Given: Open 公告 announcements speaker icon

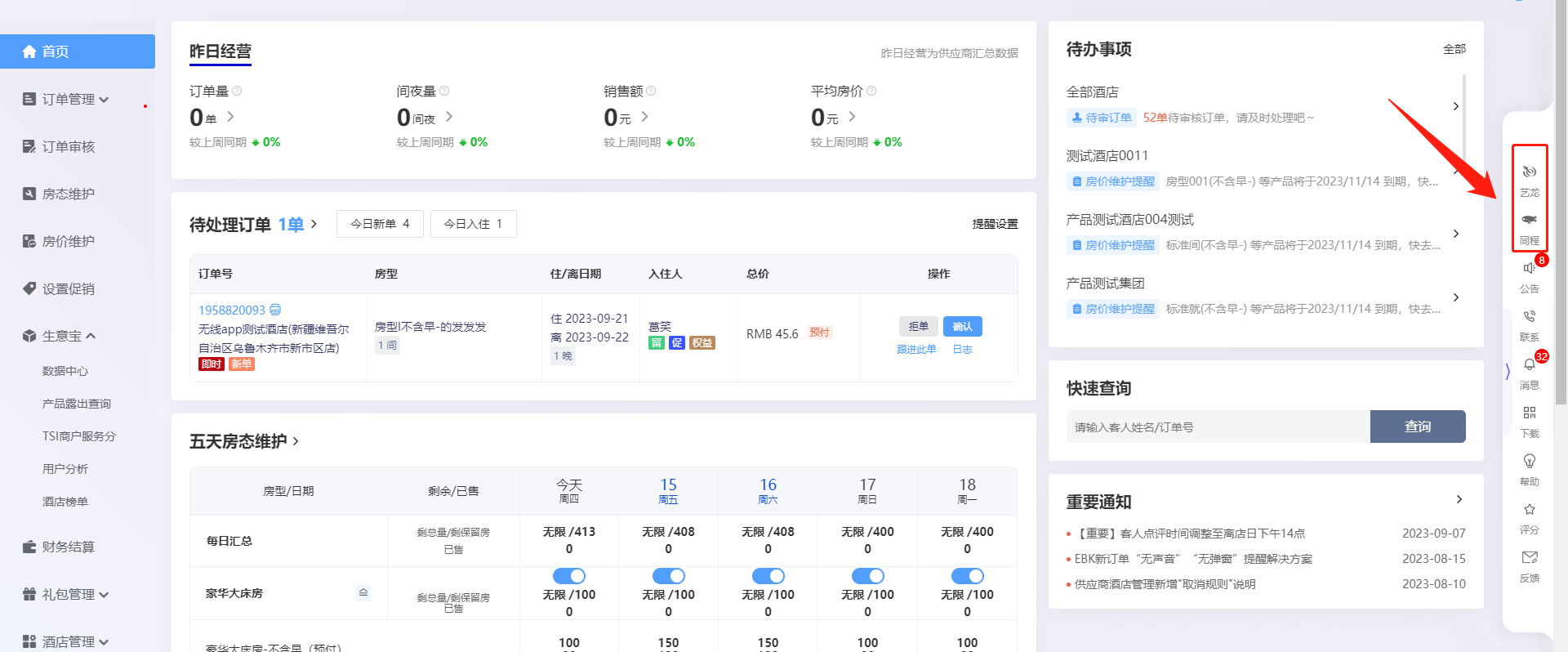Looking at the screenshot, I should point(1529,269).
